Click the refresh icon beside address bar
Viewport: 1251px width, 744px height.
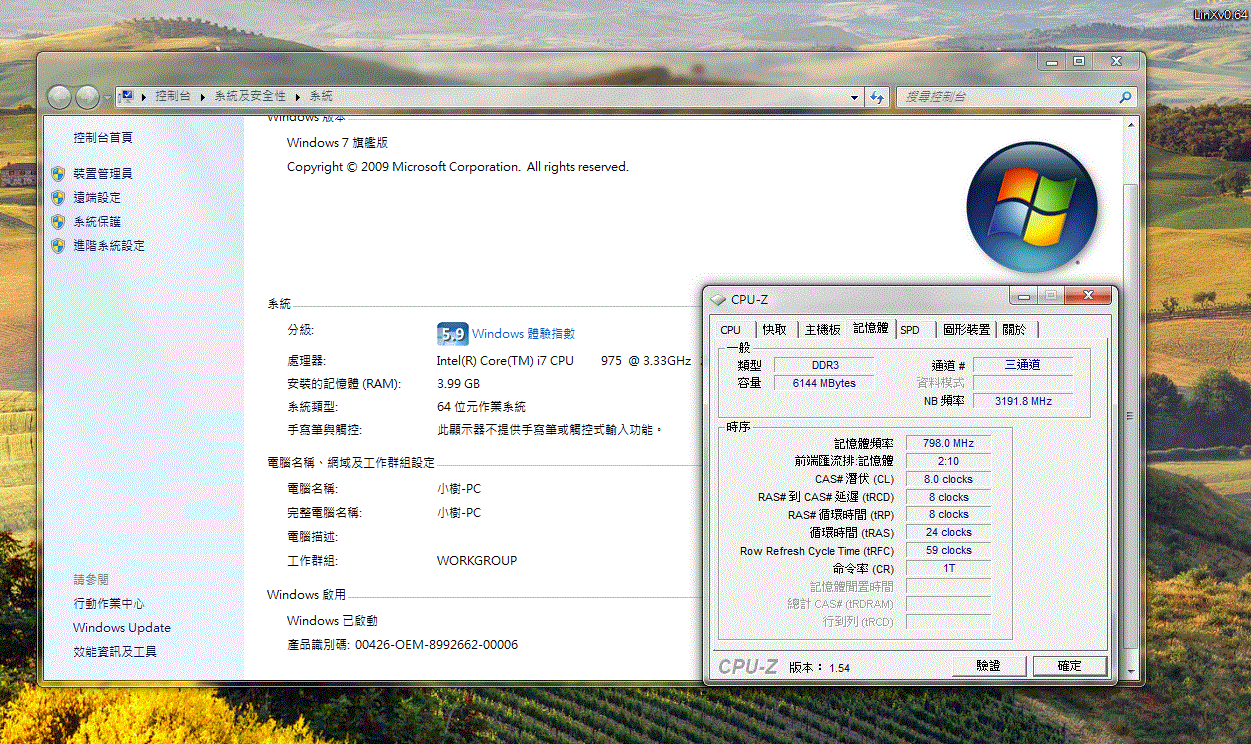pos(877,97)
